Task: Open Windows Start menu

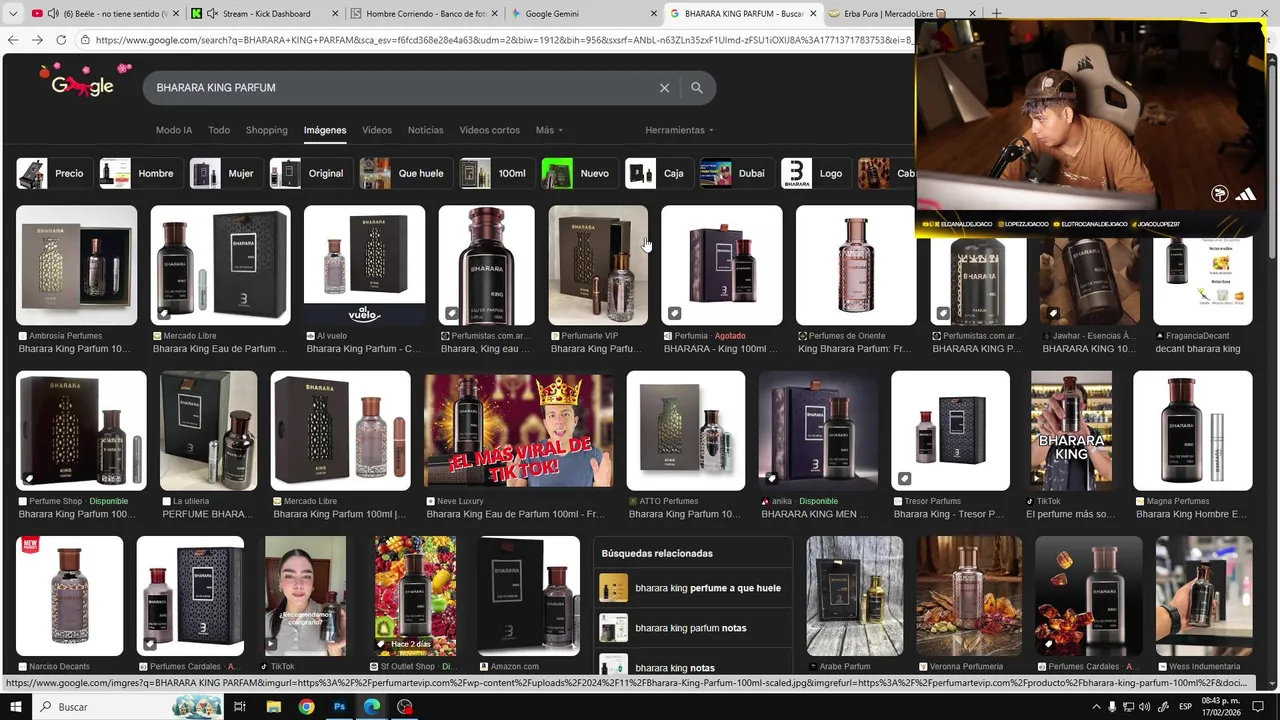Action: (x=16, y=707)
